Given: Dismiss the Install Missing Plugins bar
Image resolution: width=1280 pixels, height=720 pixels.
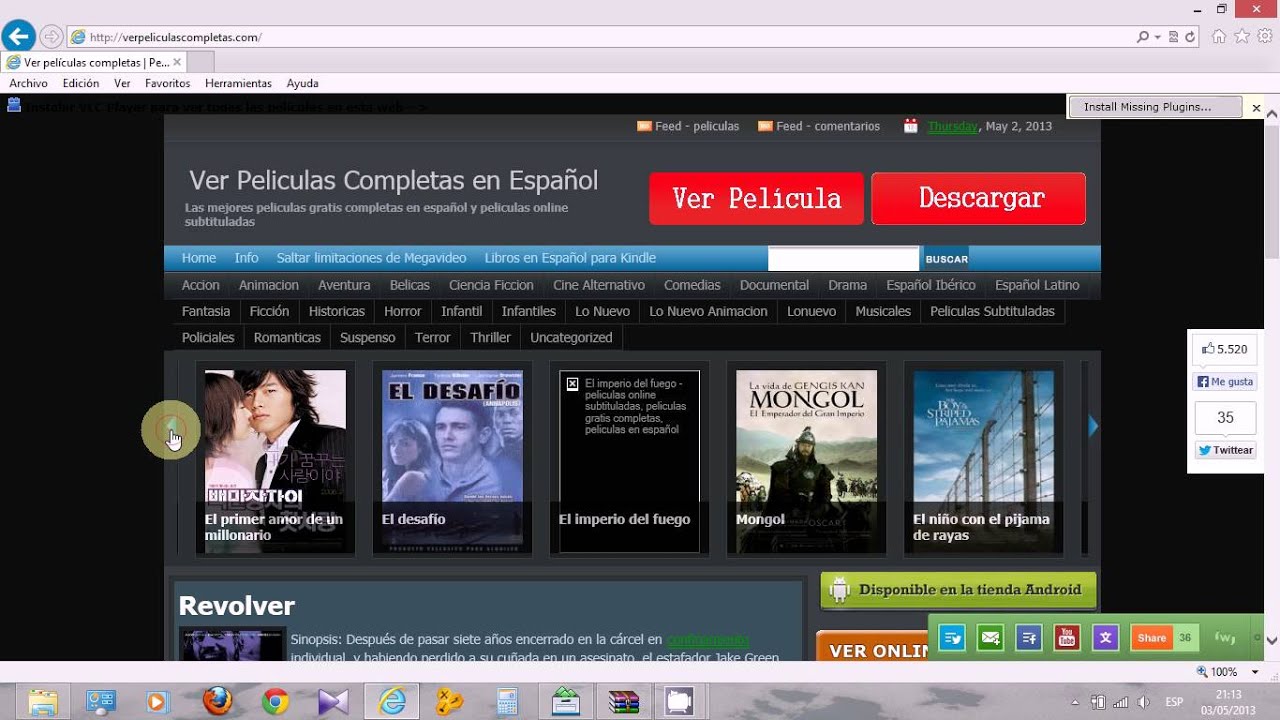Looking at the screenshot, I should pyautogui.click(x=1257, y=106).
